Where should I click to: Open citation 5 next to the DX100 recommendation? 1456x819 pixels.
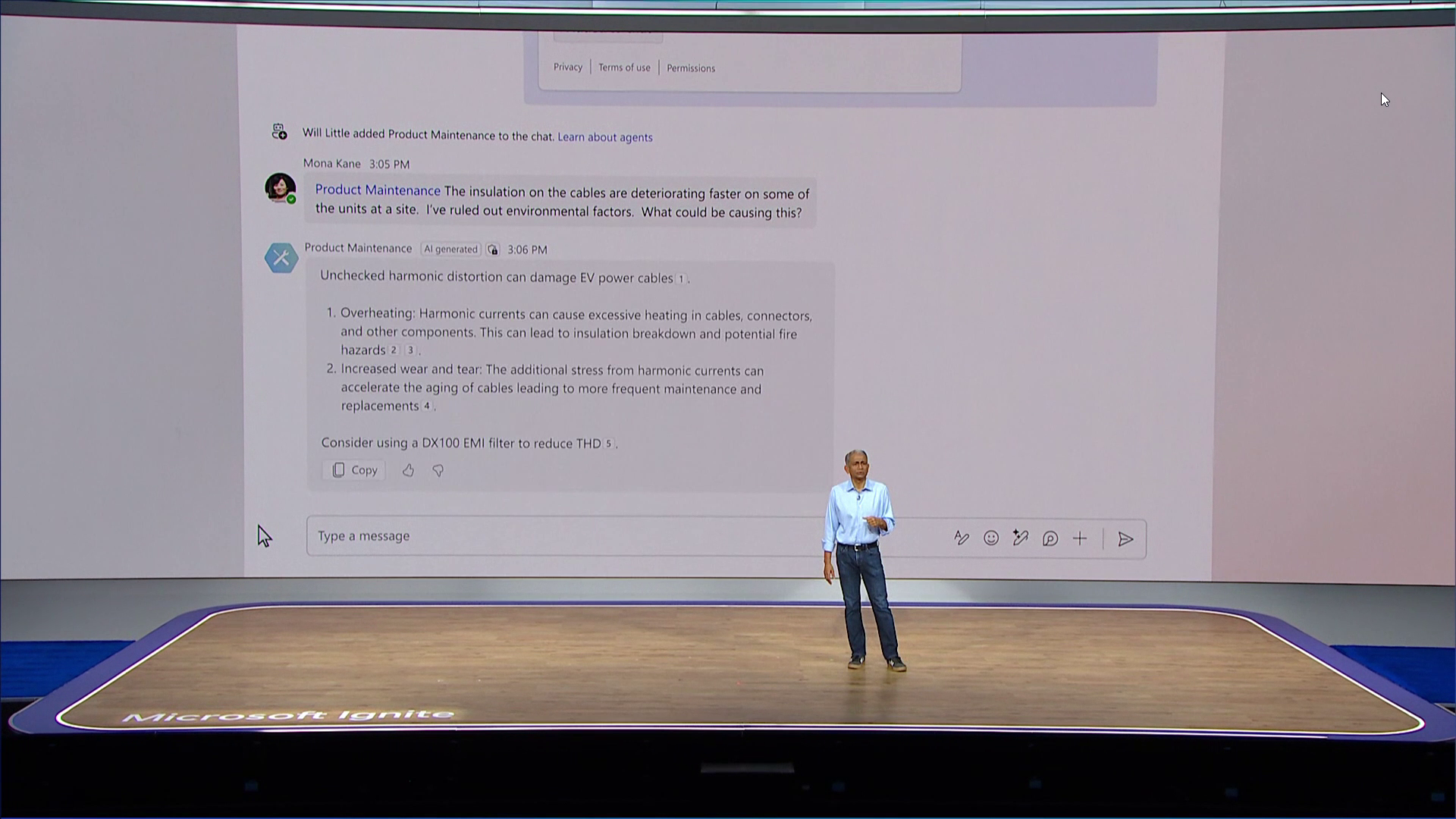coord(607,444)
